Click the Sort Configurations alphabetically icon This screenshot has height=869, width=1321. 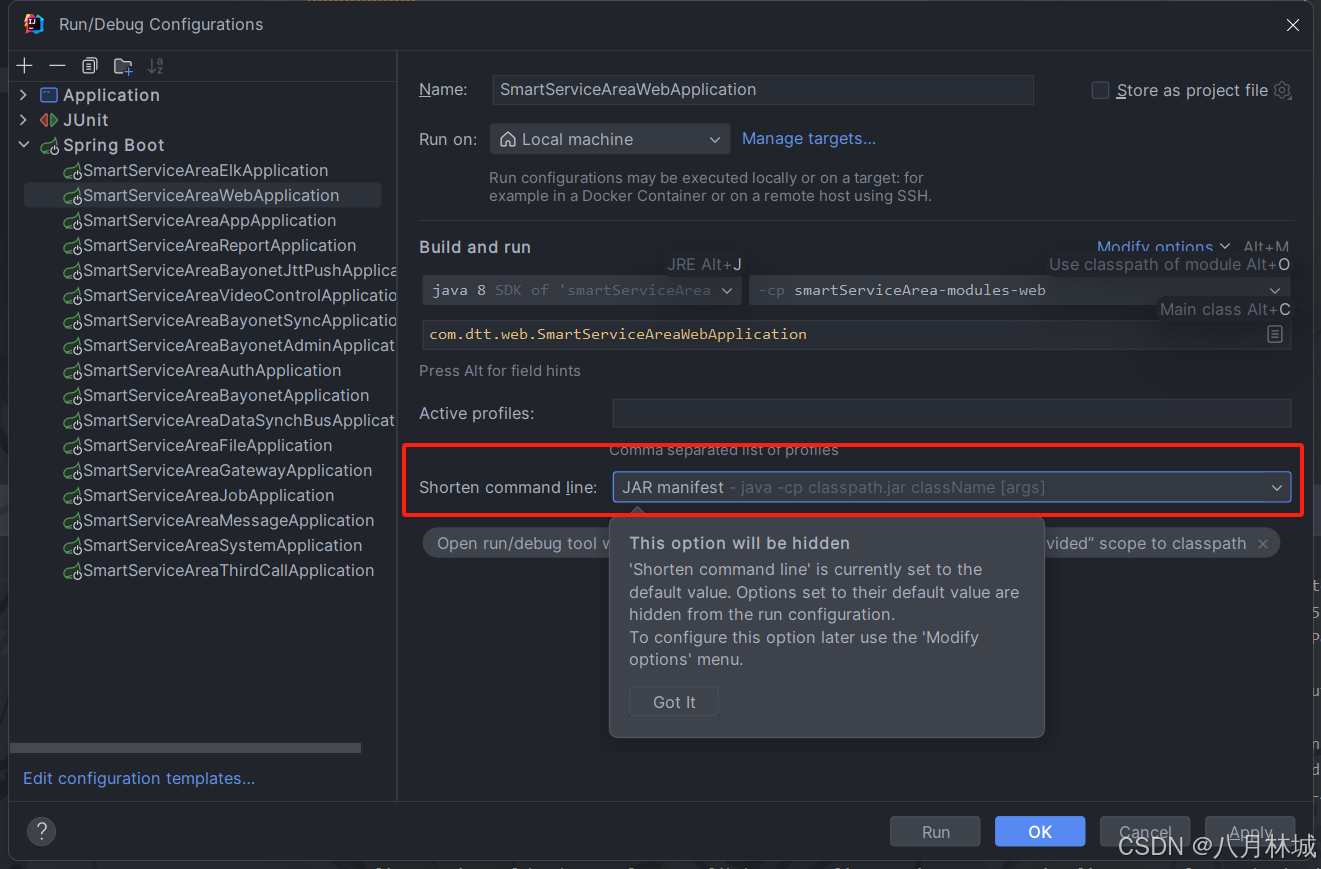point(155,66)
